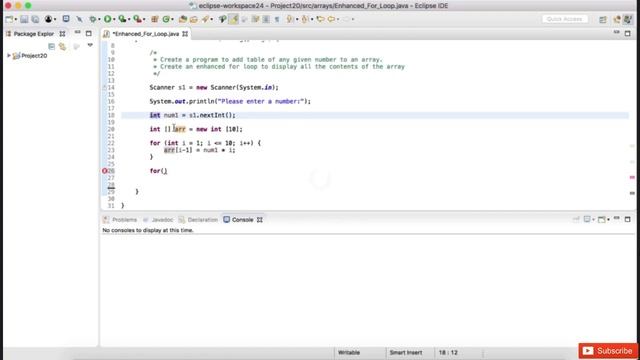Click the Coverage run icon

(122, 19)
